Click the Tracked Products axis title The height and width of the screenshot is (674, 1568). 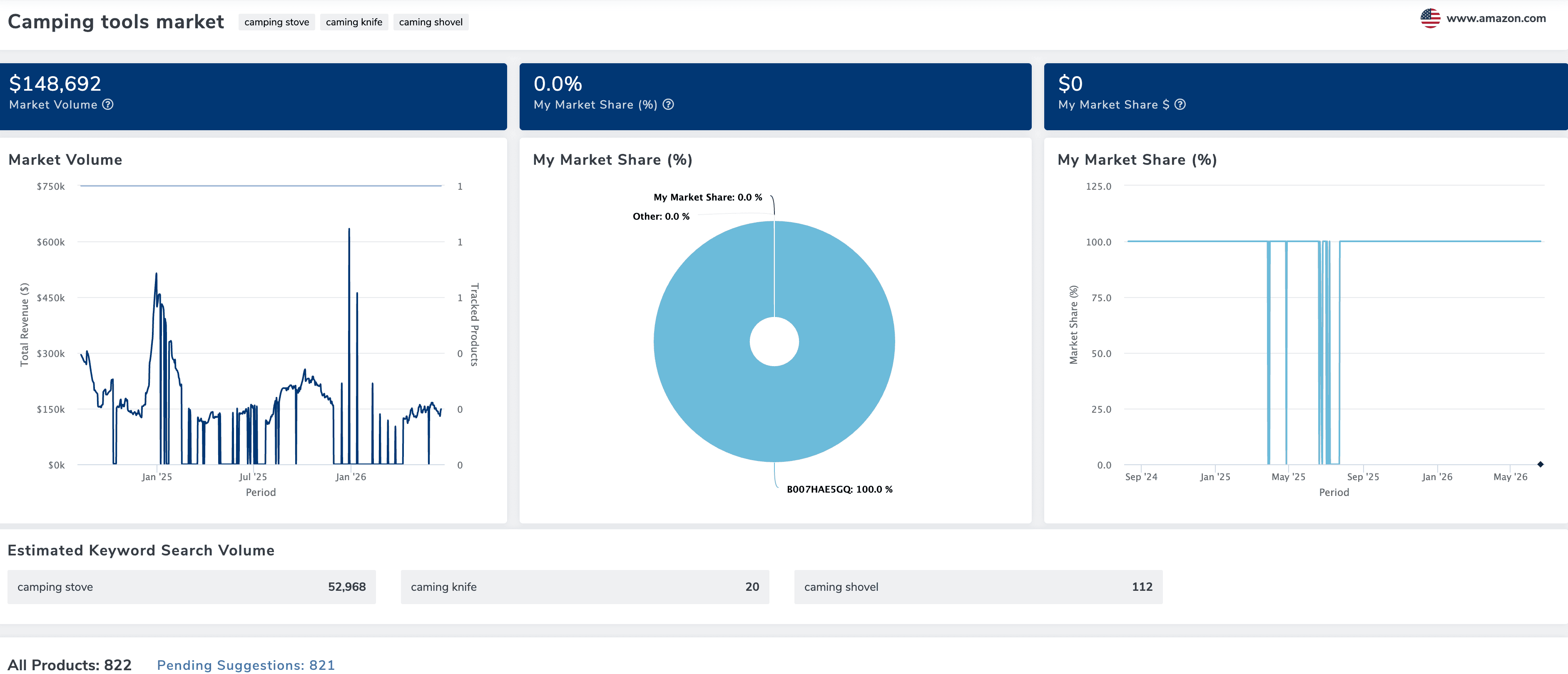coord(475,325)
